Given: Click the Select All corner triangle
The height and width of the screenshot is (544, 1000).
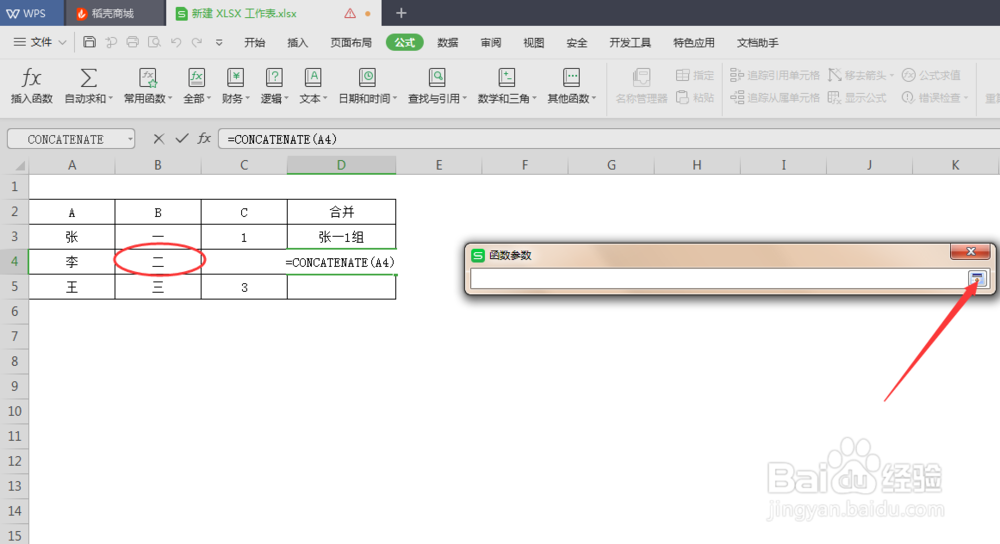Looking at the screenshot, I should click(20, 166).
